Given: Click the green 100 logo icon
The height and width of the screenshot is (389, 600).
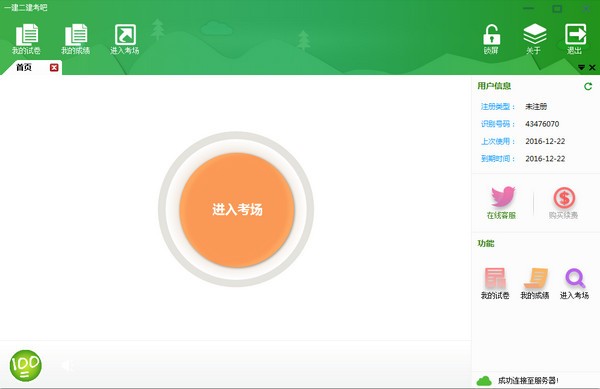Looking at the screenshot, I should [26, 366].
